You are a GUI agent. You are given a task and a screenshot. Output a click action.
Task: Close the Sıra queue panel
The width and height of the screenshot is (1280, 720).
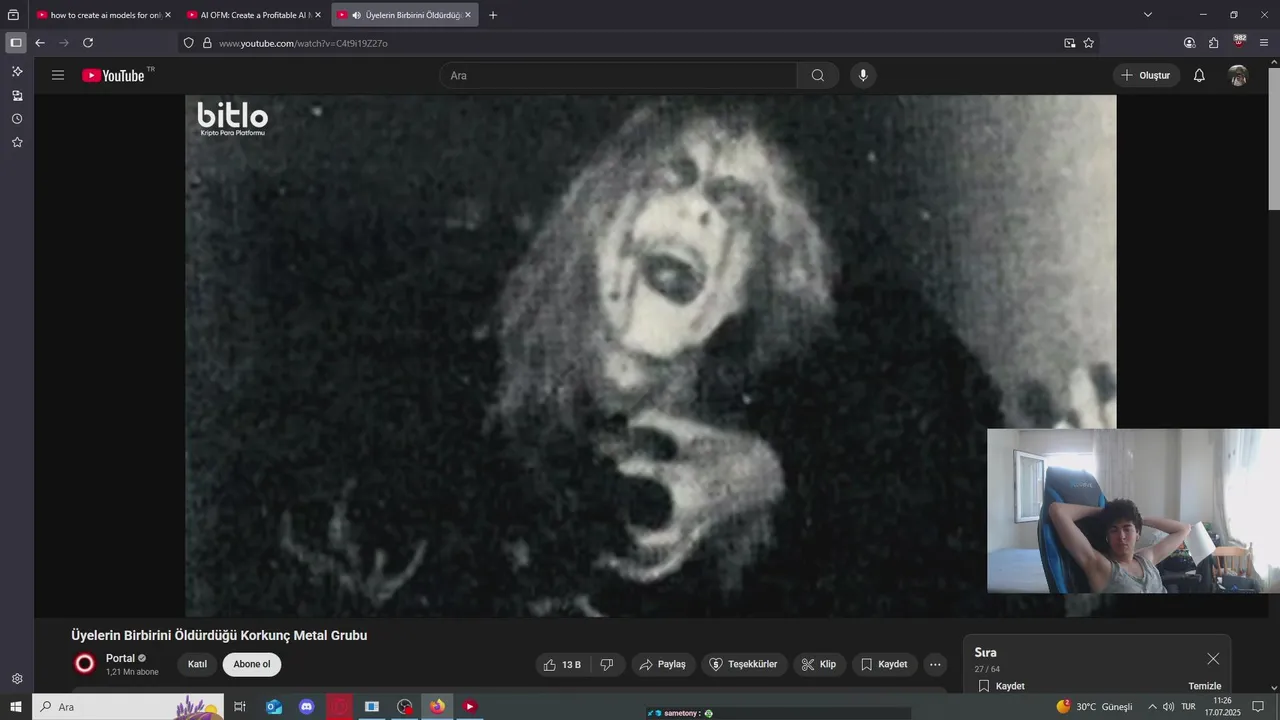1213,658
